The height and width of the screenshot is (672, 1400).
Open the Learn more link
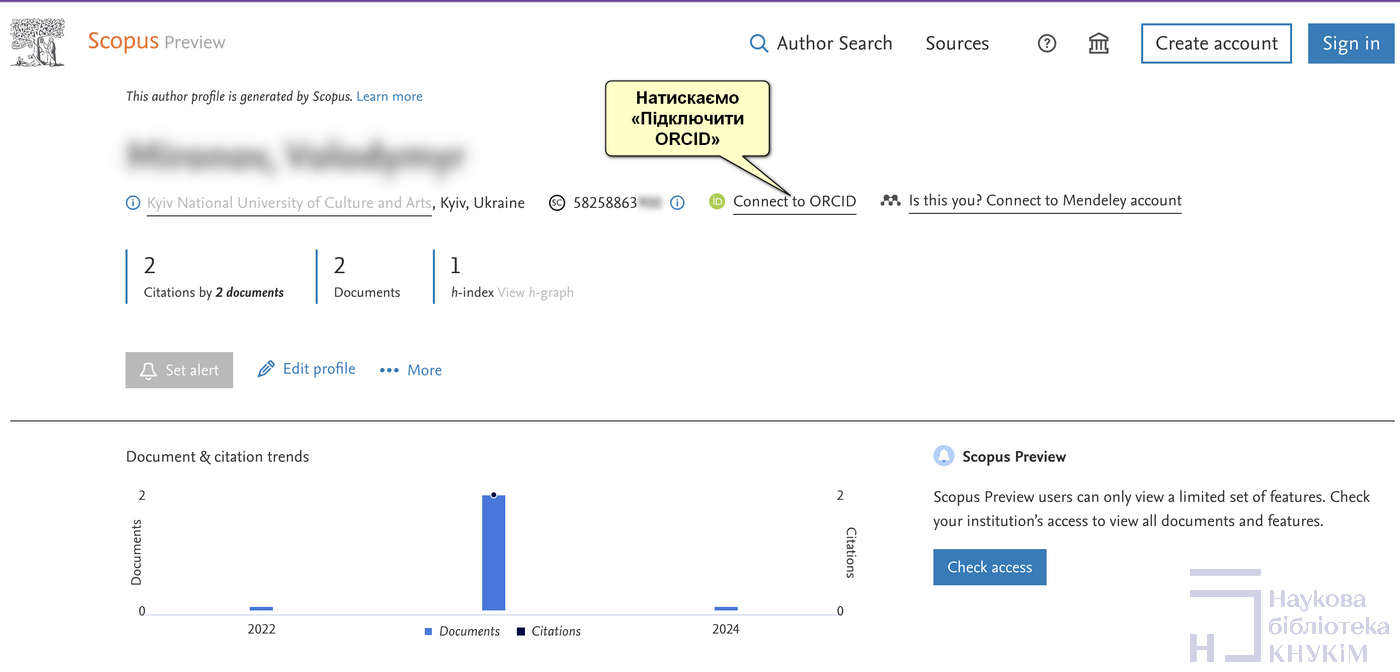click(x=389, y=97)
